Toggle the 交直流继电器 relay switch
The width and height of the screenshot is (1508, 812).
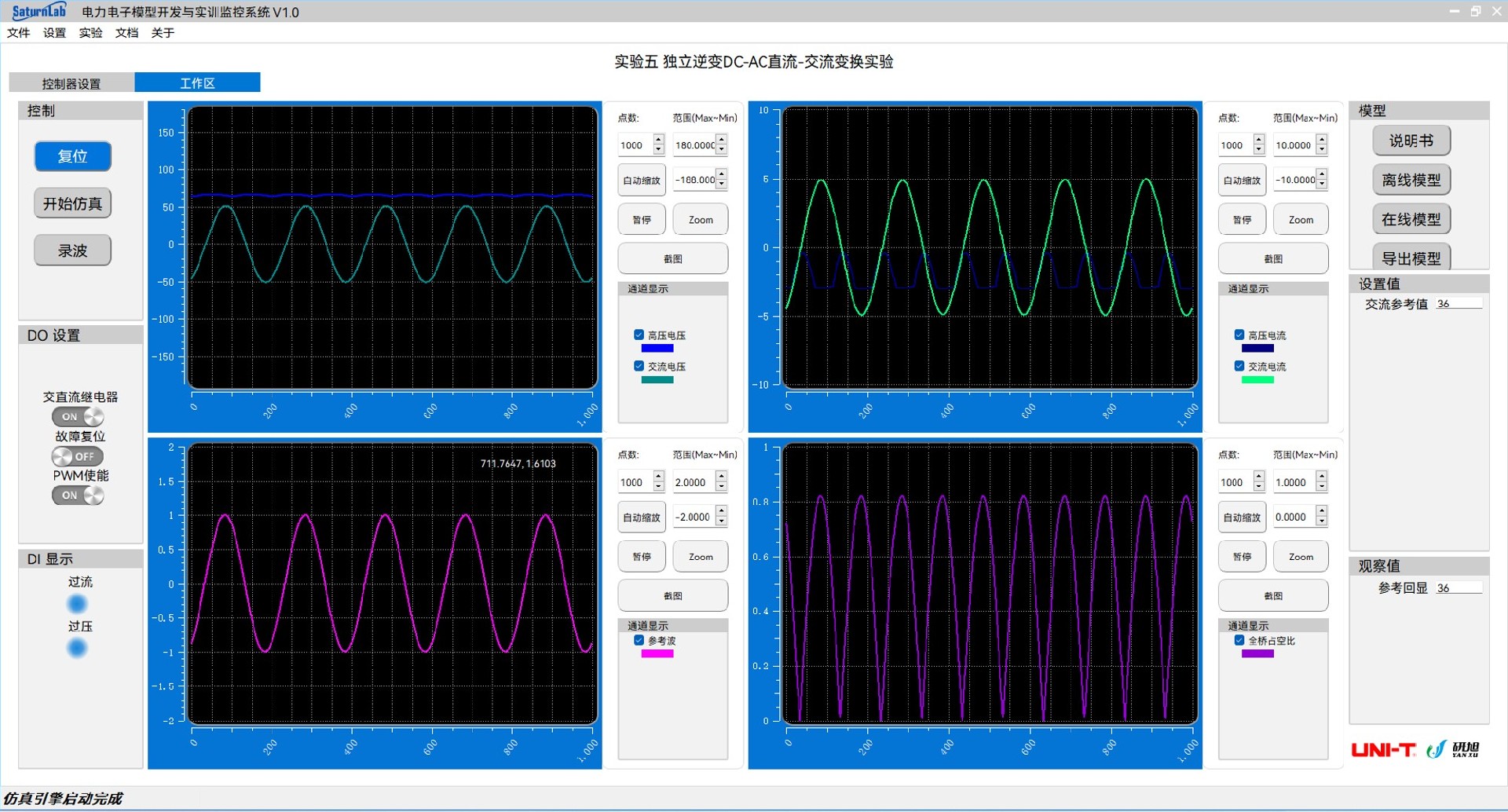[79, 416]
